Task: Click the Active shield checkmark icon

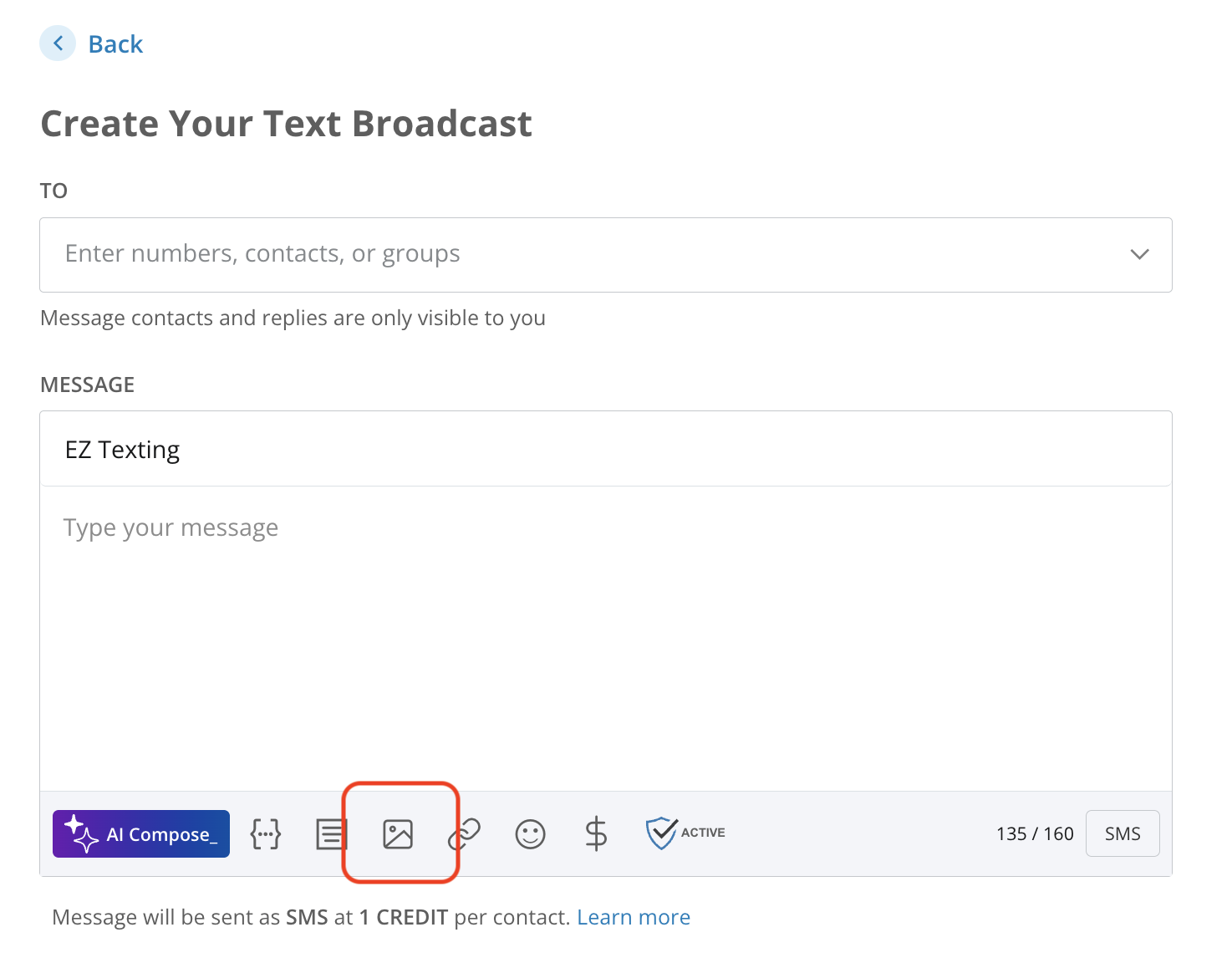Action: [685, 833]
